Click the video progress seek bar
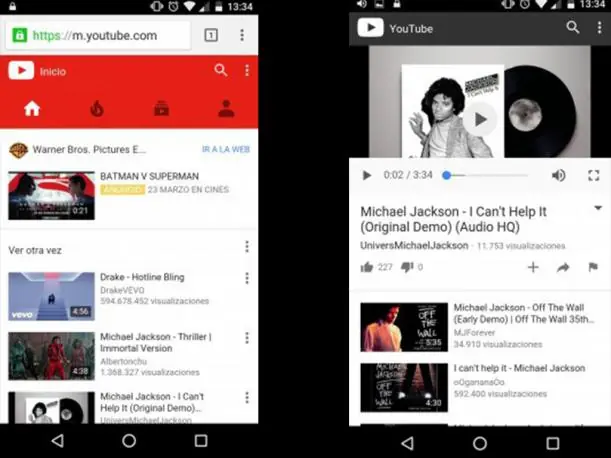This screenshot has width=611, height=458. (485, 175)
